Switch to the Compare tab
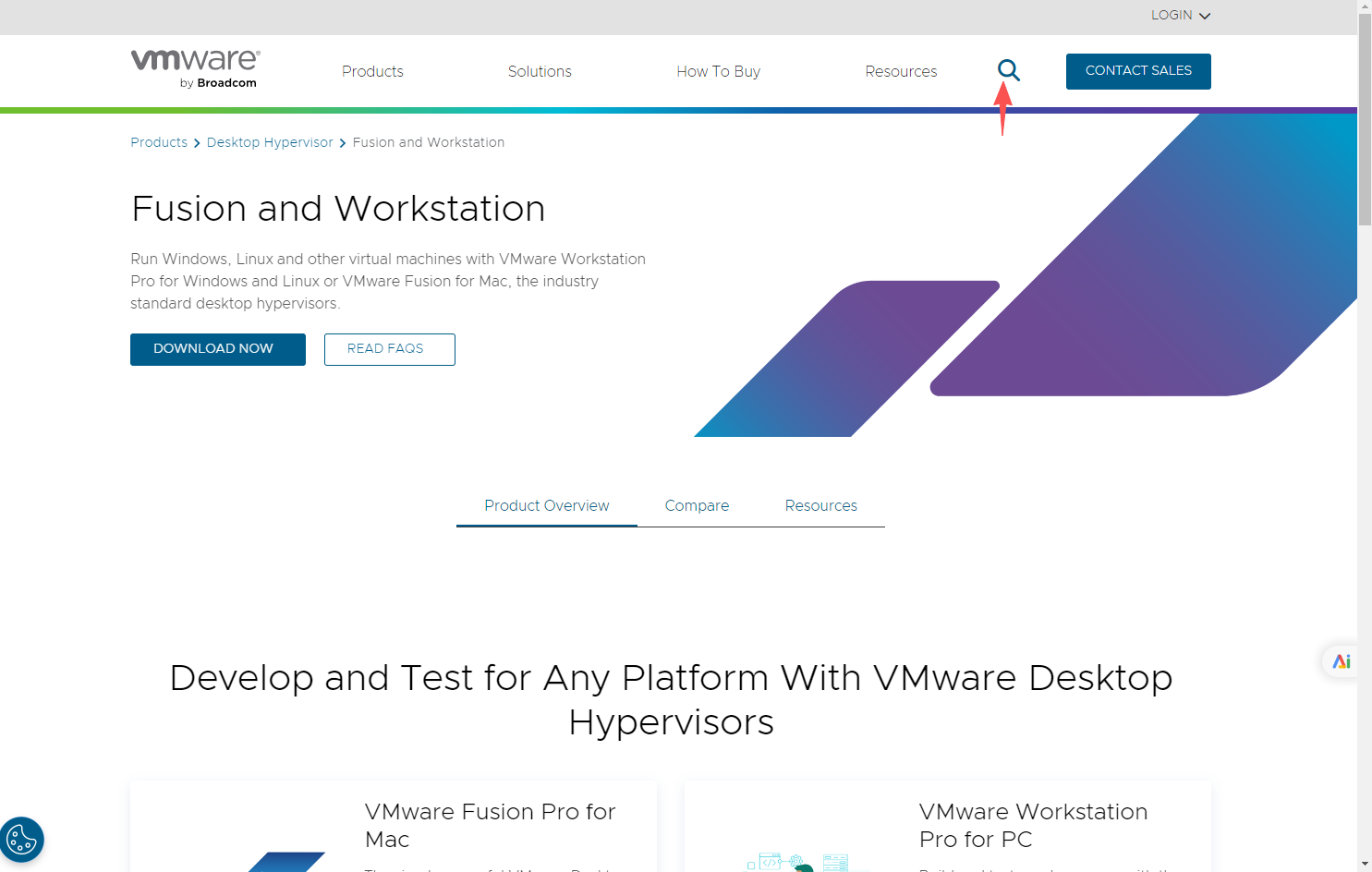The image size is (1372, 872). (x=697, y=505)
